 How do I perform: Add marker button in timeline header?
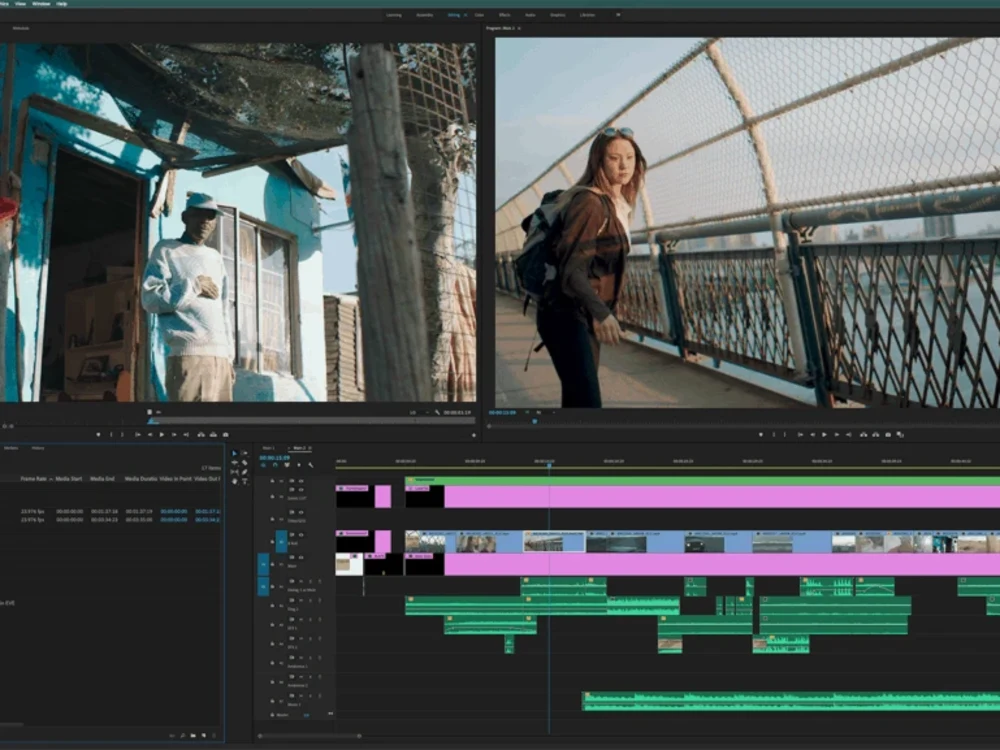point(298,464)
